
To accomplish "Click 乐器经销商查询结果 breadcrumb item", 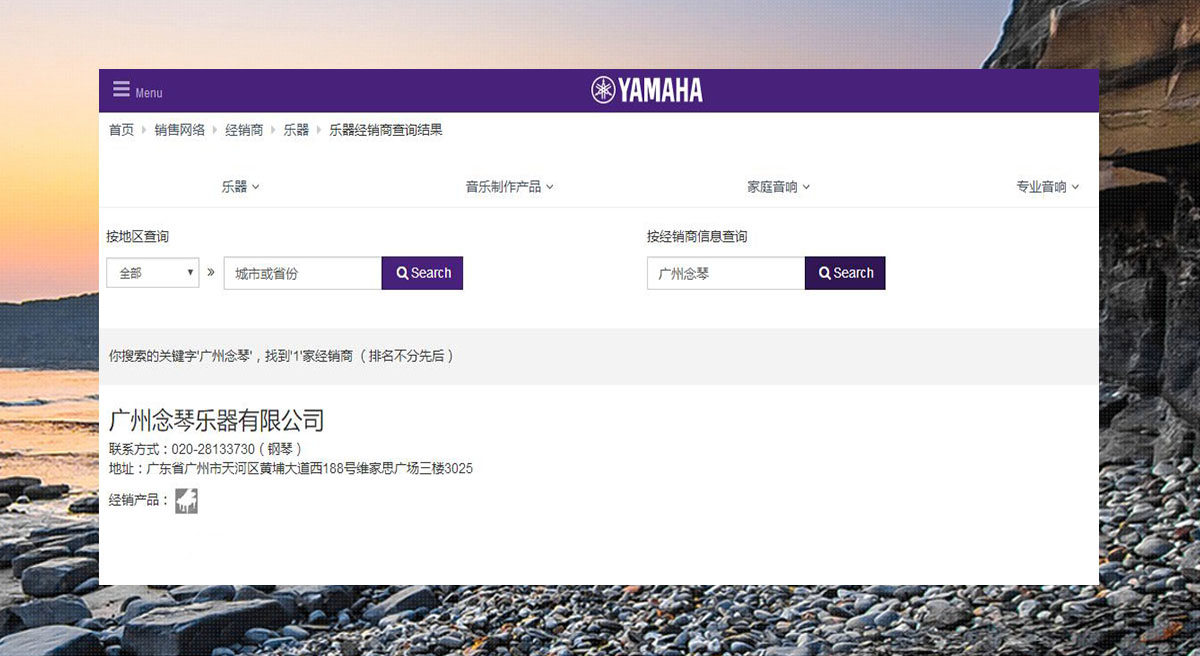I will pos(385,130).
